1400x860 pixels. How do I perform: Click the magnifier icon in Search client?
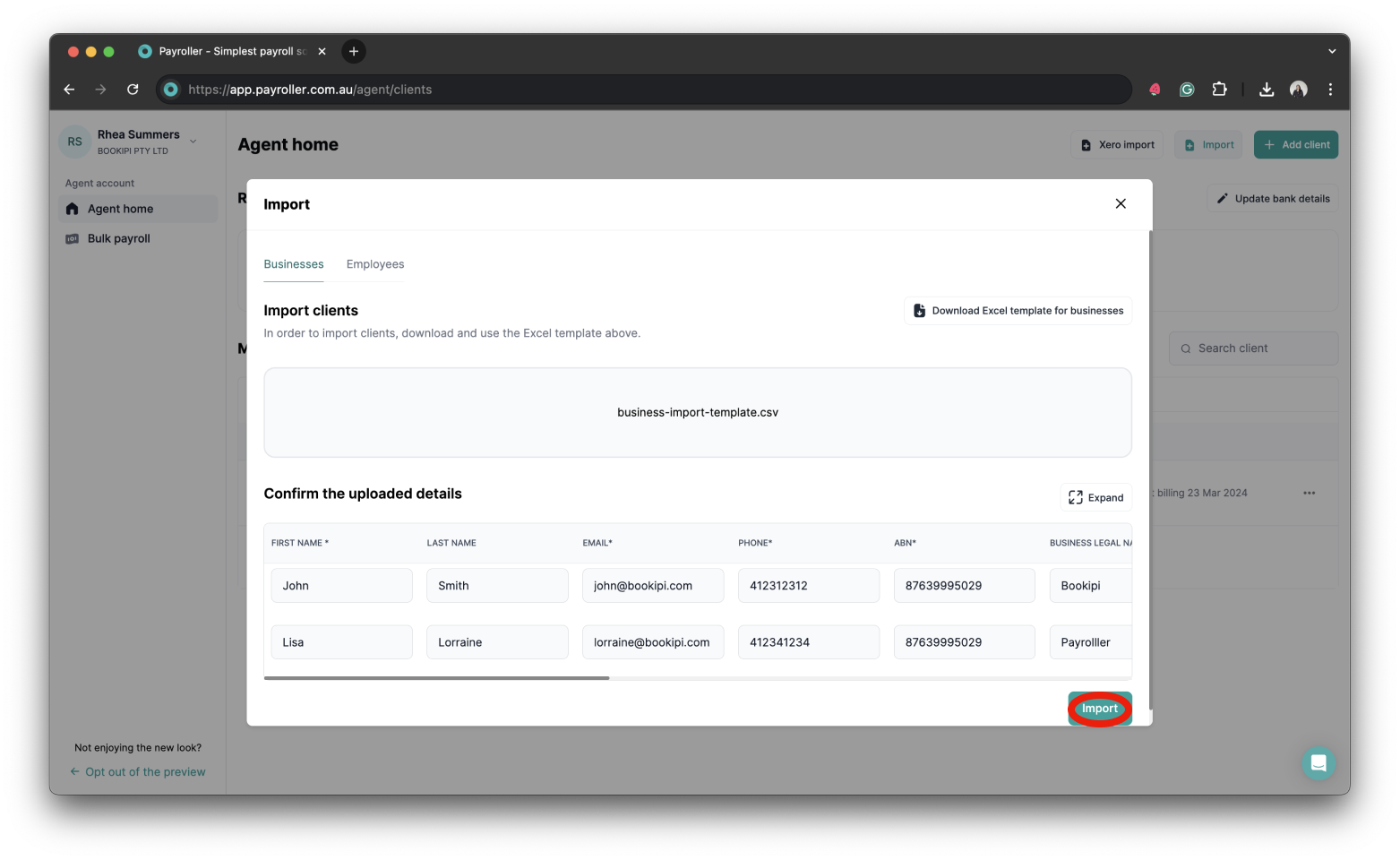click(x=1186, y=348)
